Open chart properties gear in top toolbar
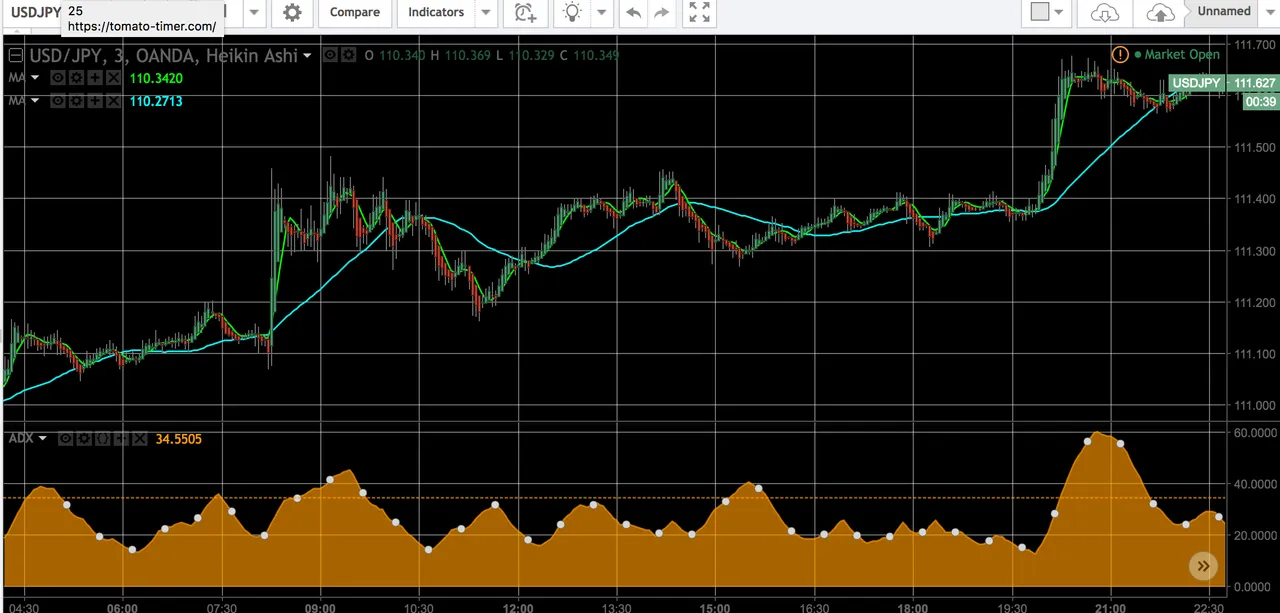The image size is (1280, 613). (x=292, y=13)
